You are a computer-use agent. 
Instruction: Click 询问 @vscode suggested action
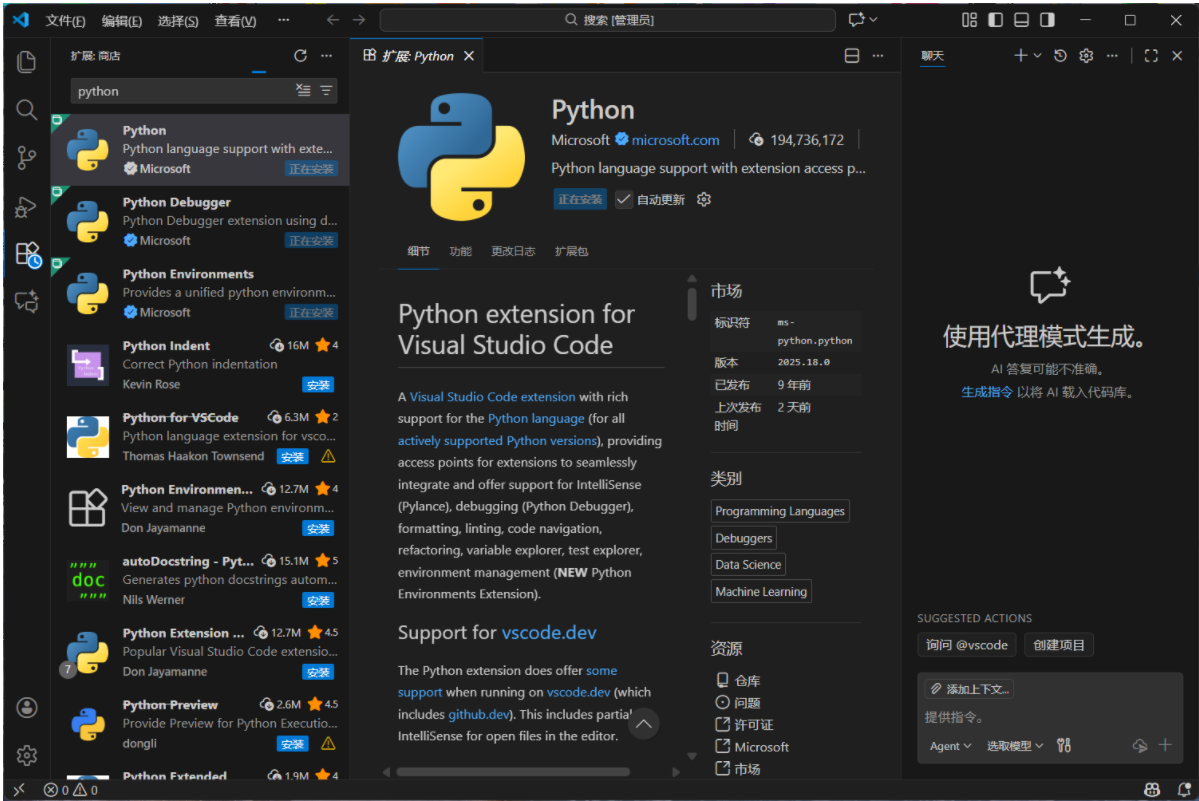[x=967, y=645]
